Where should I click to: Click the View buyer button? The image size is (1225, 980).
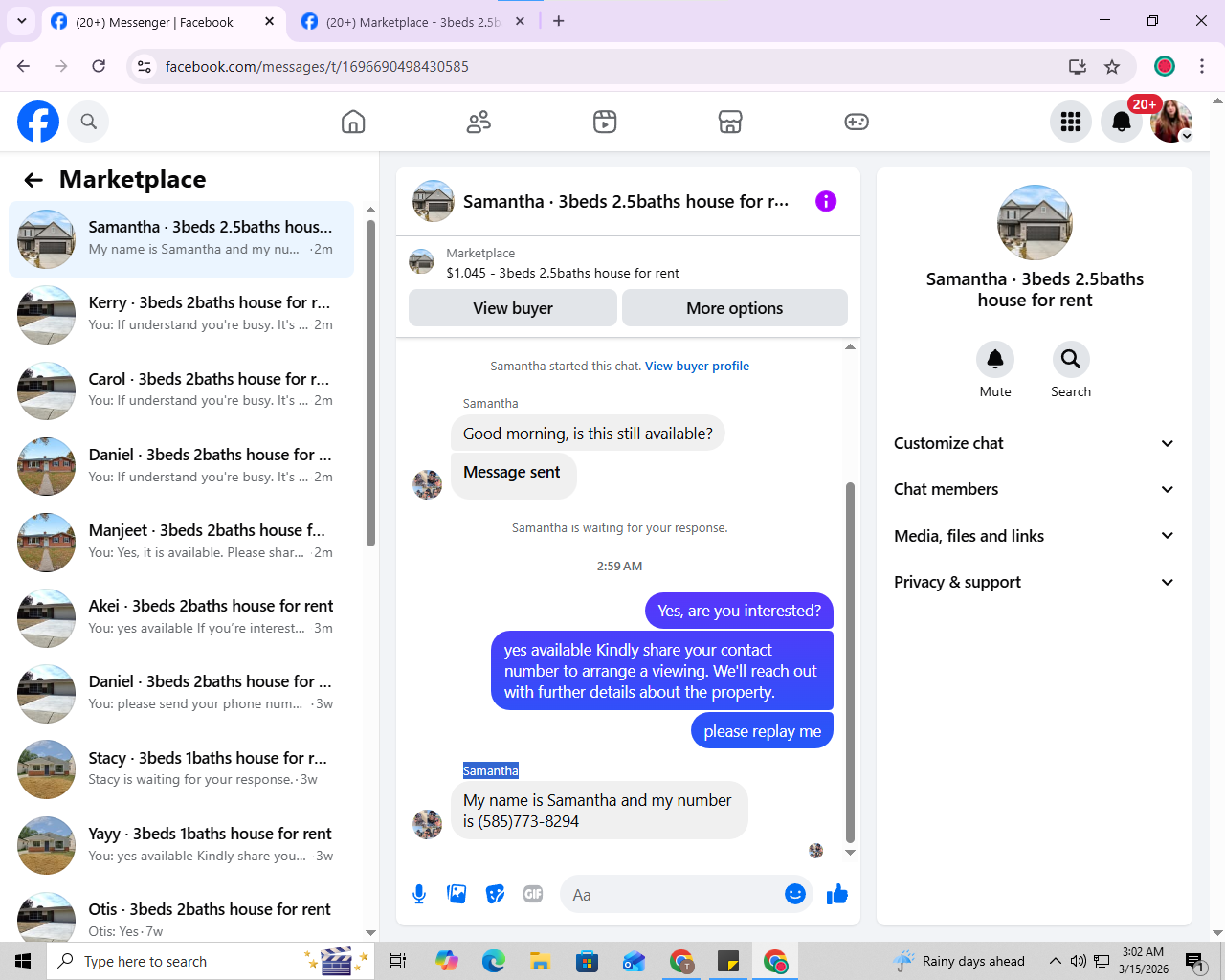(513, 308)
